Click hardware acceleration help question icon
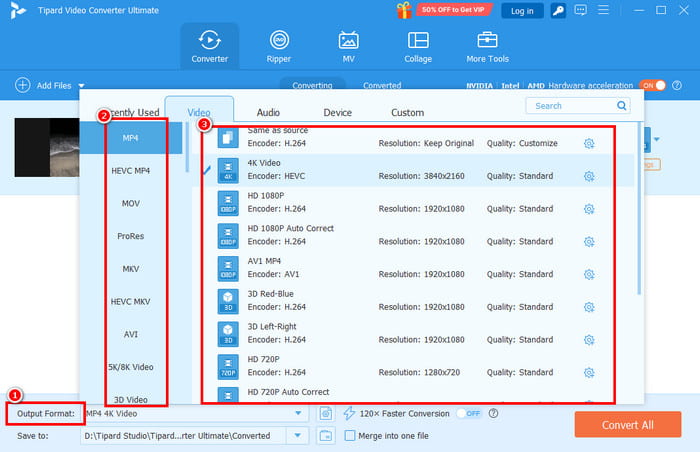The height and width of the screenshot is (452, 700). 677,85
